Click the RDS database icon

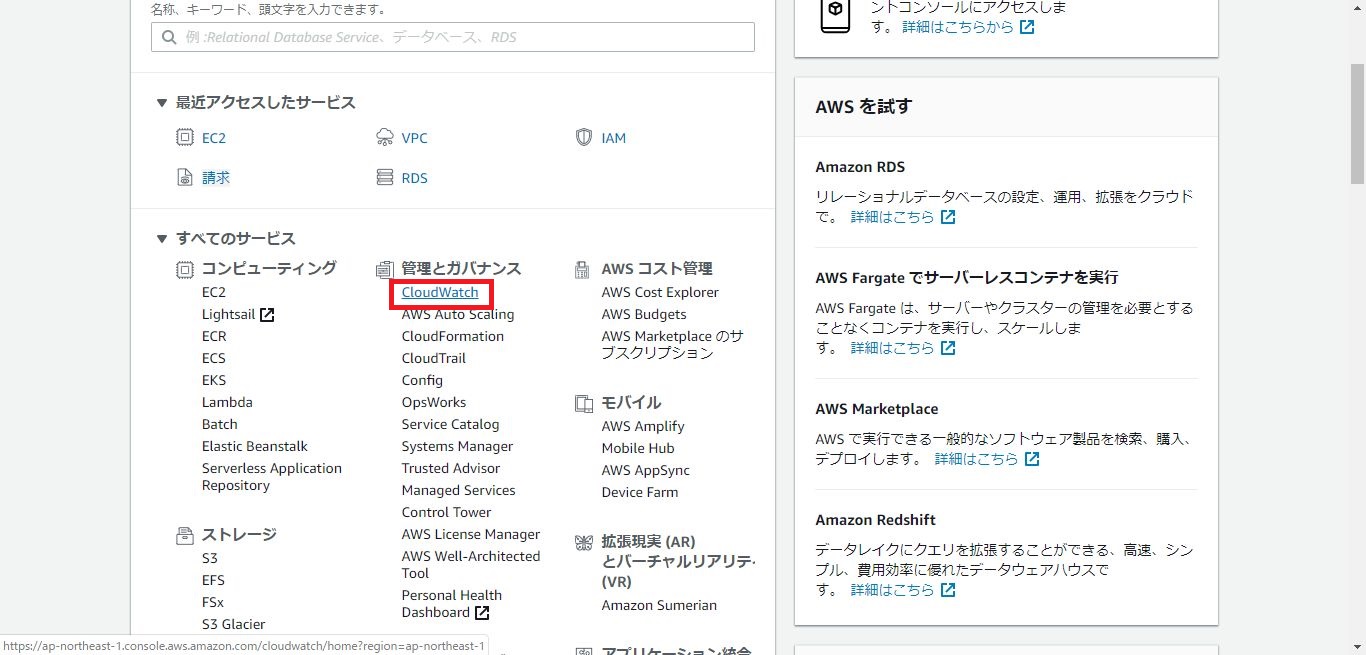[384, 178]
